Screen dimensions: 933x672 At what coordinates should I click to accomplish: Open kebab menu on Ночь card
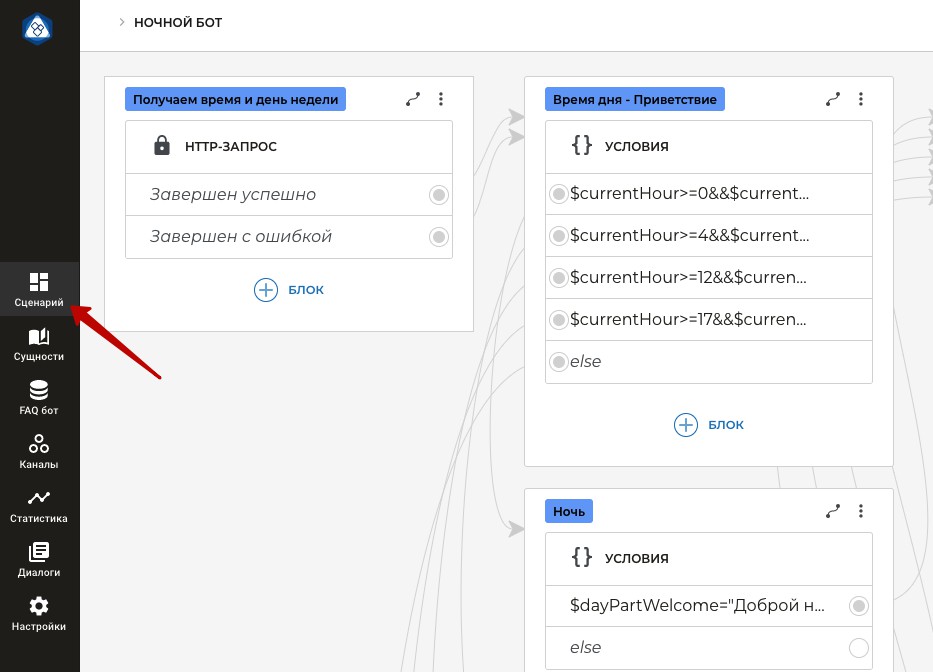coord(861,511)
